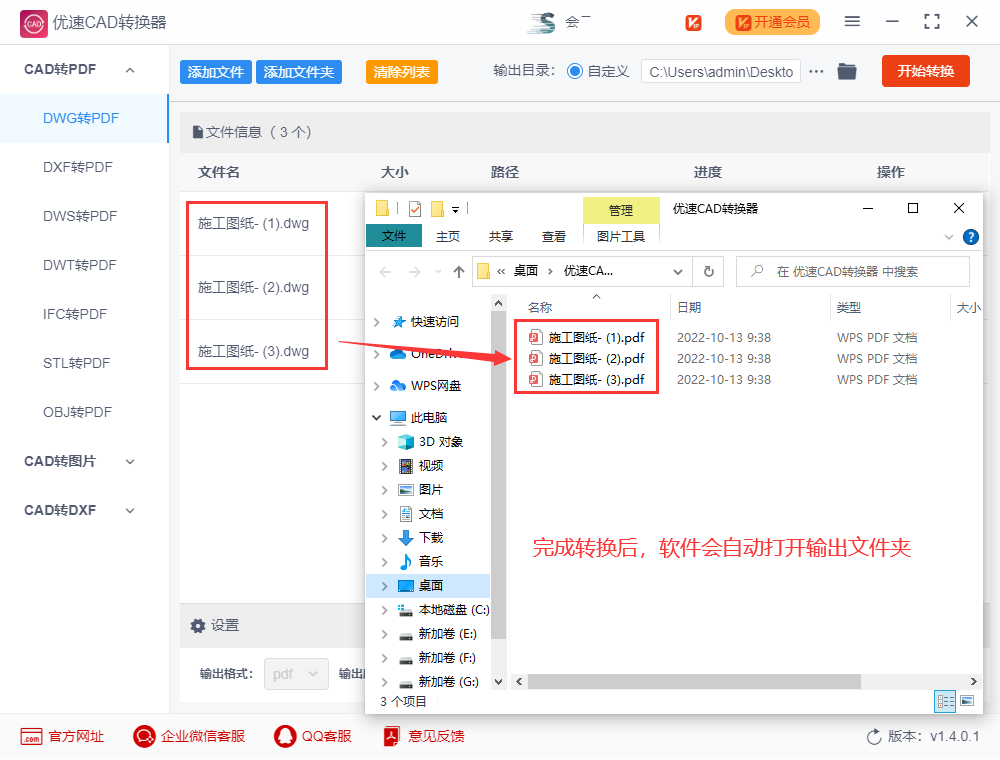Open the Explorer 主页 ribbon tab

(x=448, y=237)
